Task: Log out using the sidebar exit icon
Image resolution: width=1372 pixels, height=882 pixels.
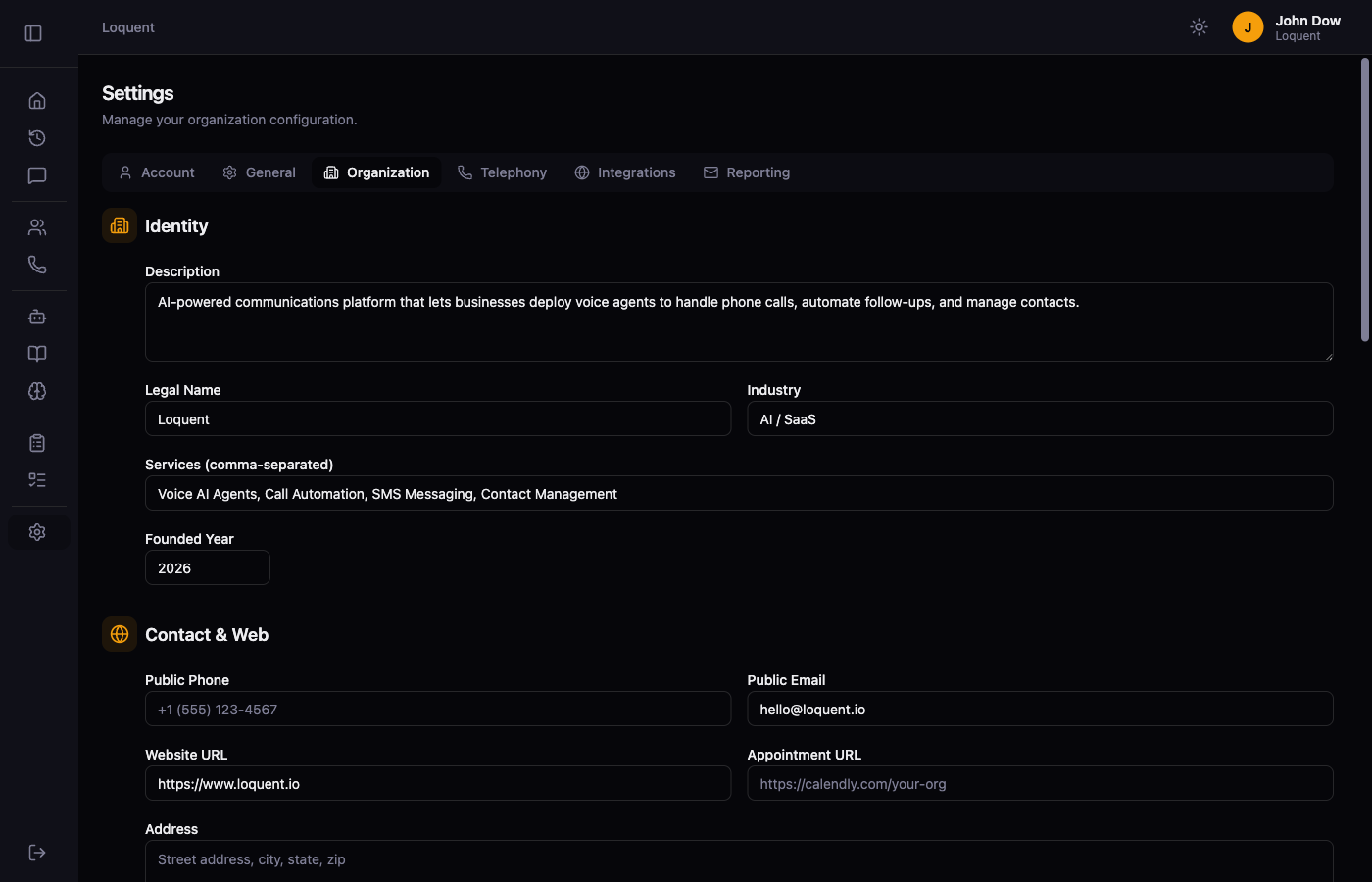Action: coord(36,852)
